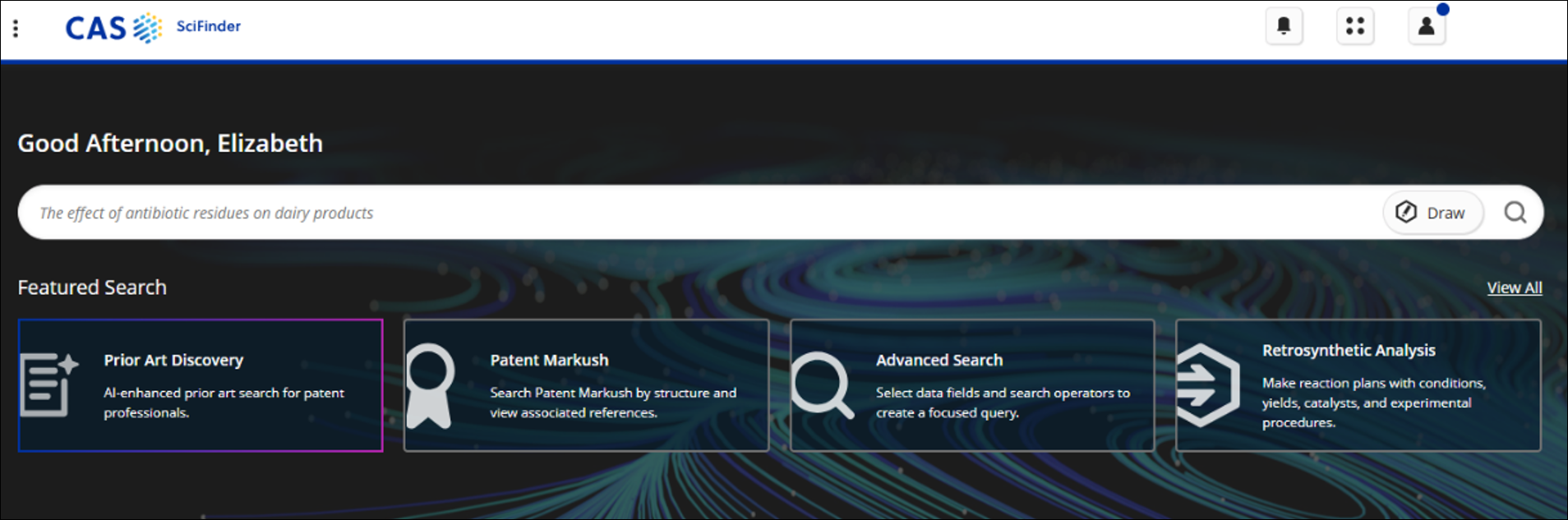Click 'Select data fields and search operators' description
Viewport: 1568px width, 520px height.
(1003, 403)
